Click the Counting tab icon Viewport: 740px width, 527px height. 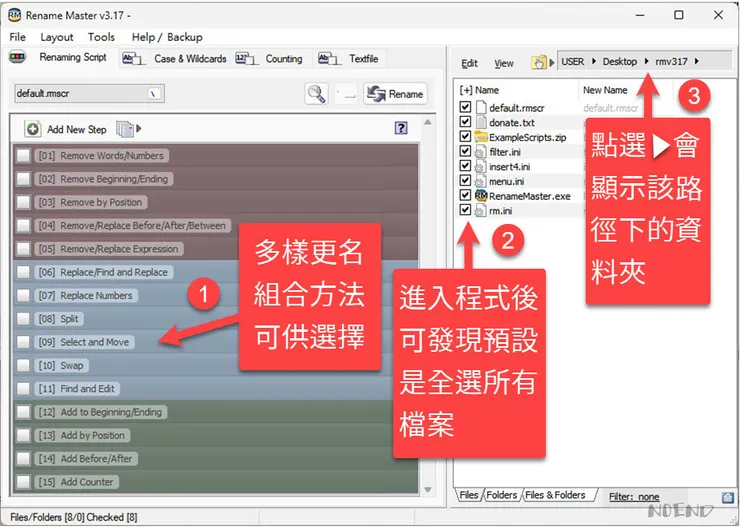coord(246,59)
